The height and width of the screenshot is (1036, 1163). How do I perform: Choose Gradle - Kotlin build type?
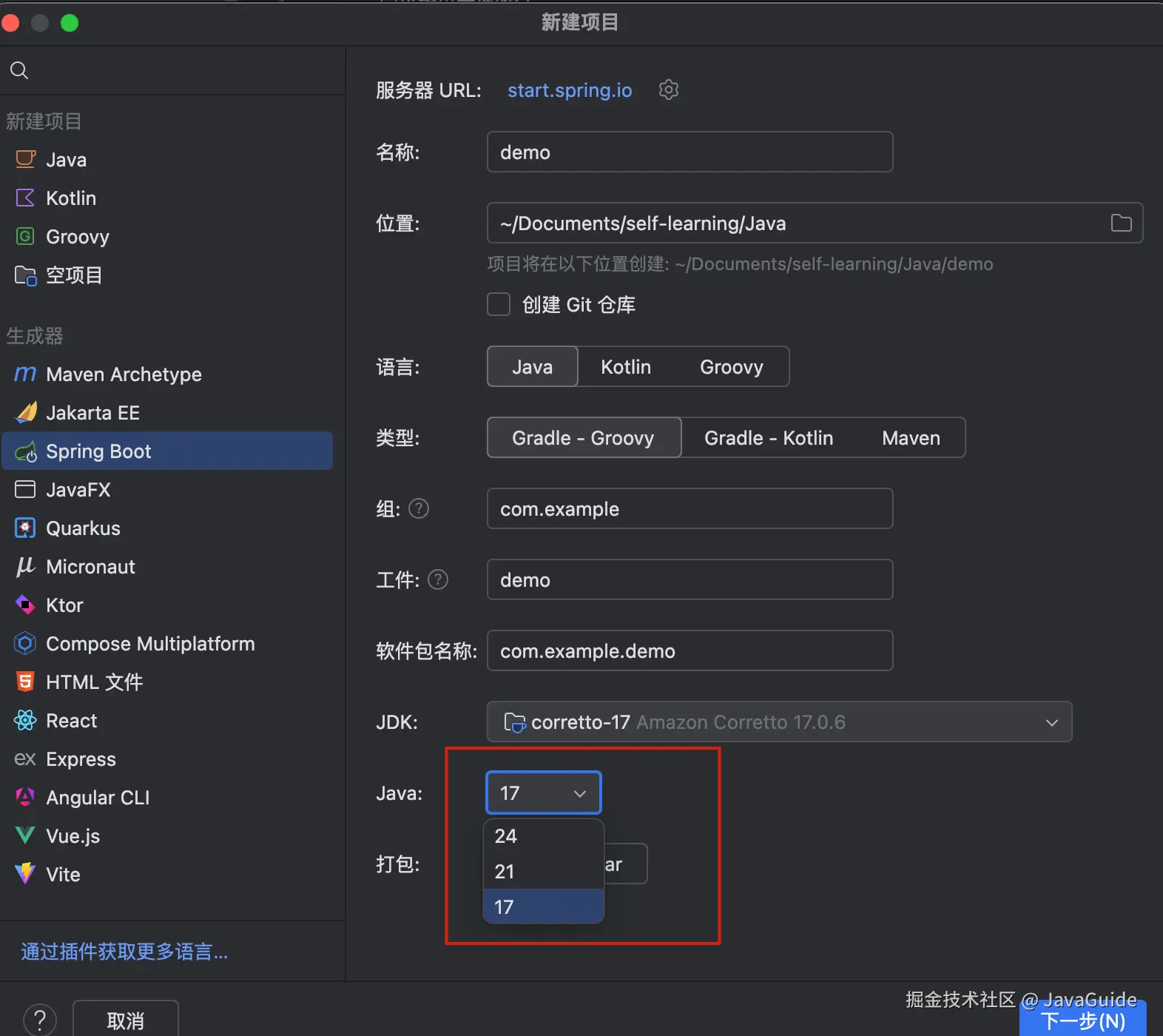(769, 437)
